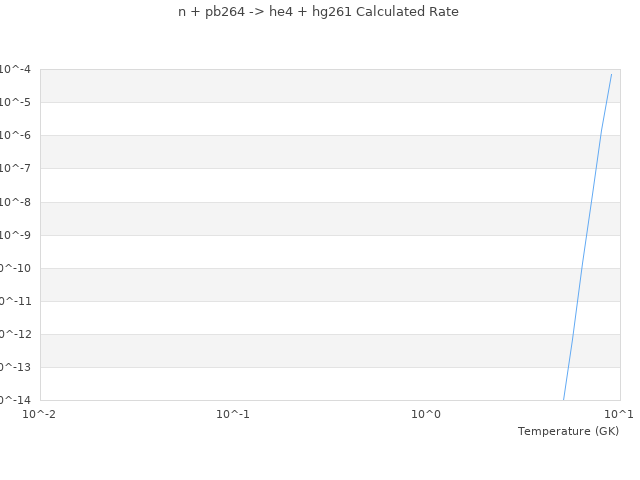The width and height of the screenshot is (640, 480).
Task: Click the blue rate curve line
Action: [587, 235]
